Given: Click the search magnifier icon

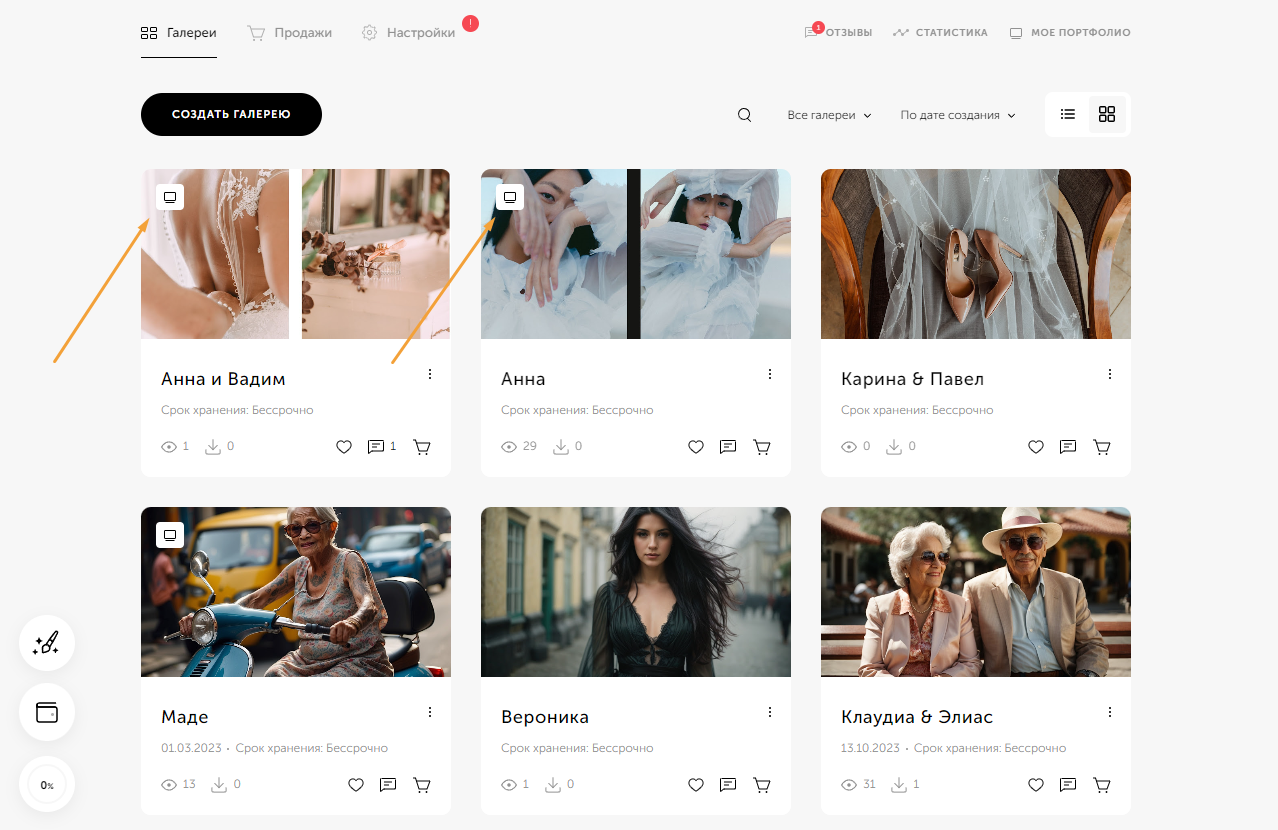Looking at the screenshot, I should [744, 115].
